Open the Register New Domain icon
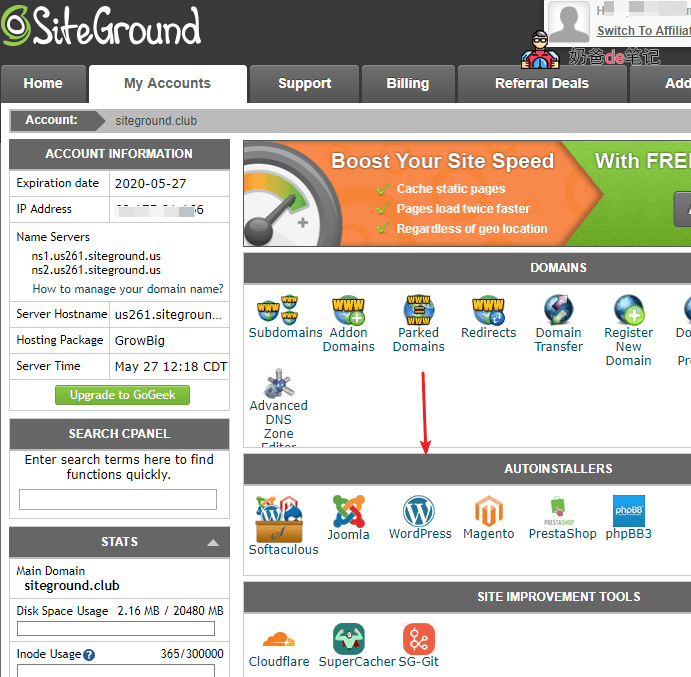This screenshot has height=677, width=691. click(629, 309)
